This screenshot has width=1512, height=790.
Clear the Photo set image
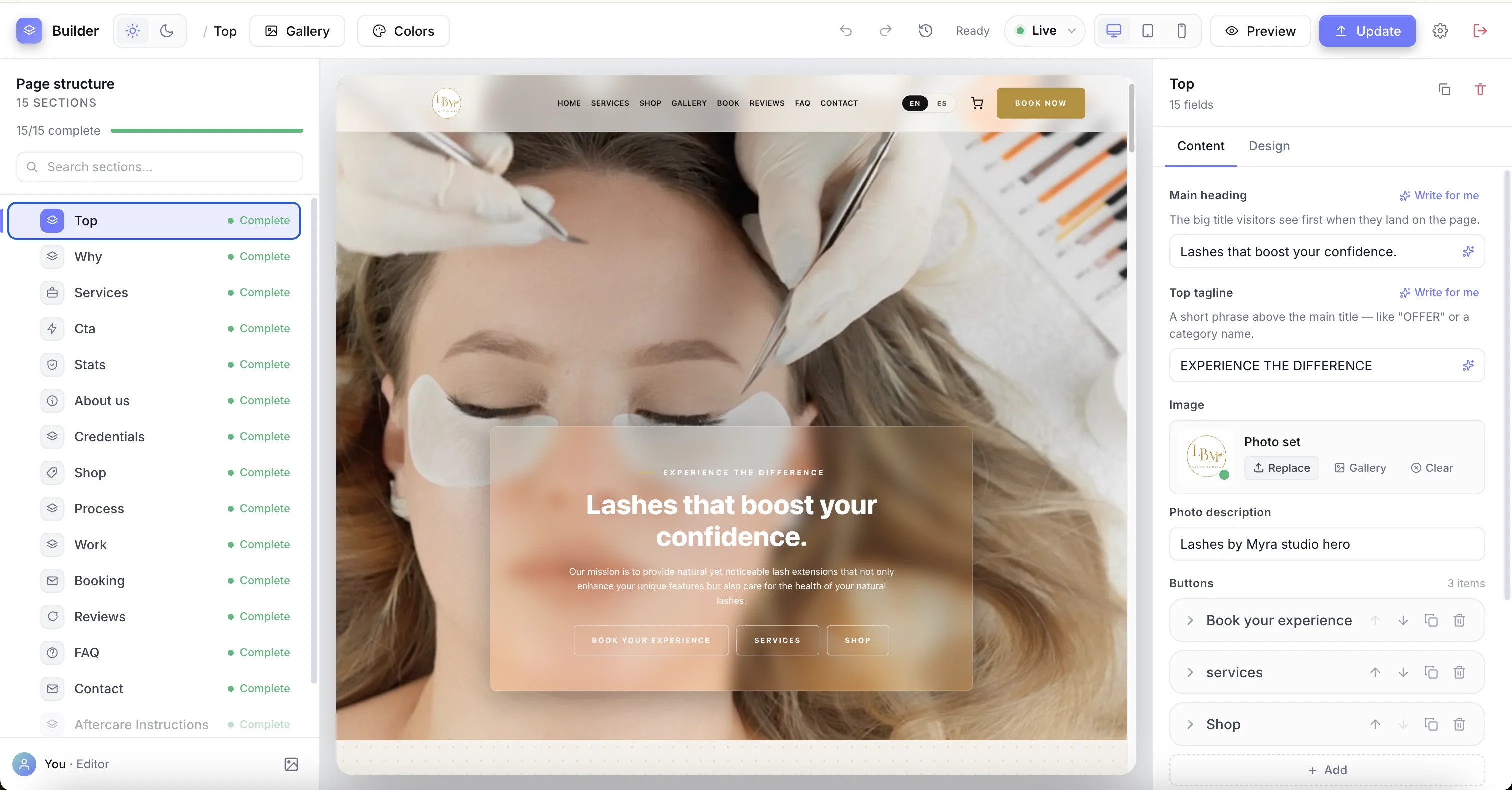pos(1432,468)
